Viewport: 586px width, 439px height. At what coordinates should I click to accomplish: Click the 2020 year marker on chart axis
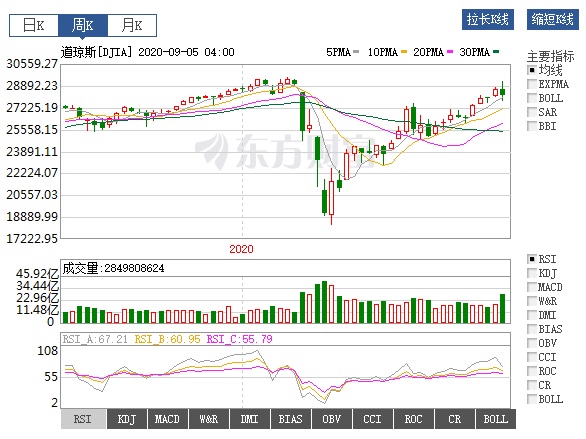coord(241,249)
